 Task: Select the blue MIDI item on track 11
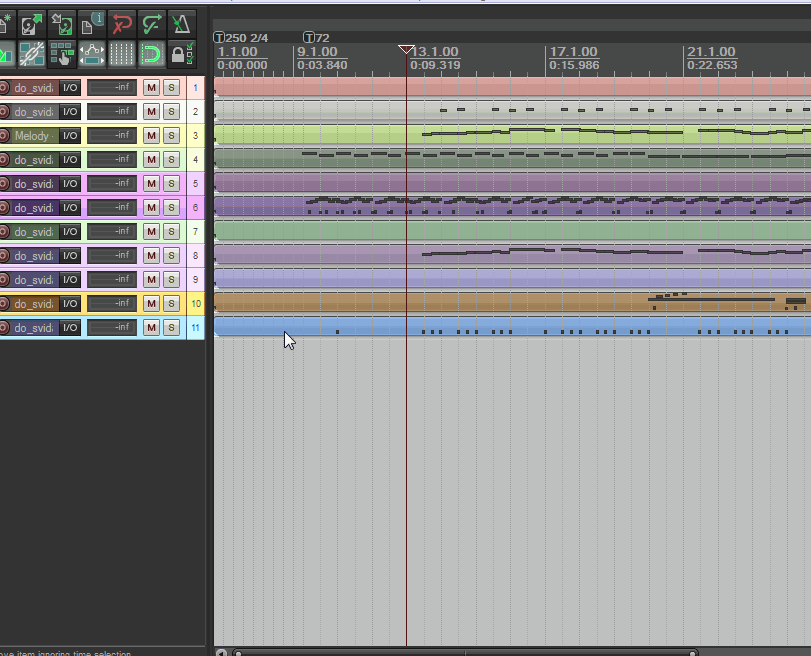[x=512, y=326]
